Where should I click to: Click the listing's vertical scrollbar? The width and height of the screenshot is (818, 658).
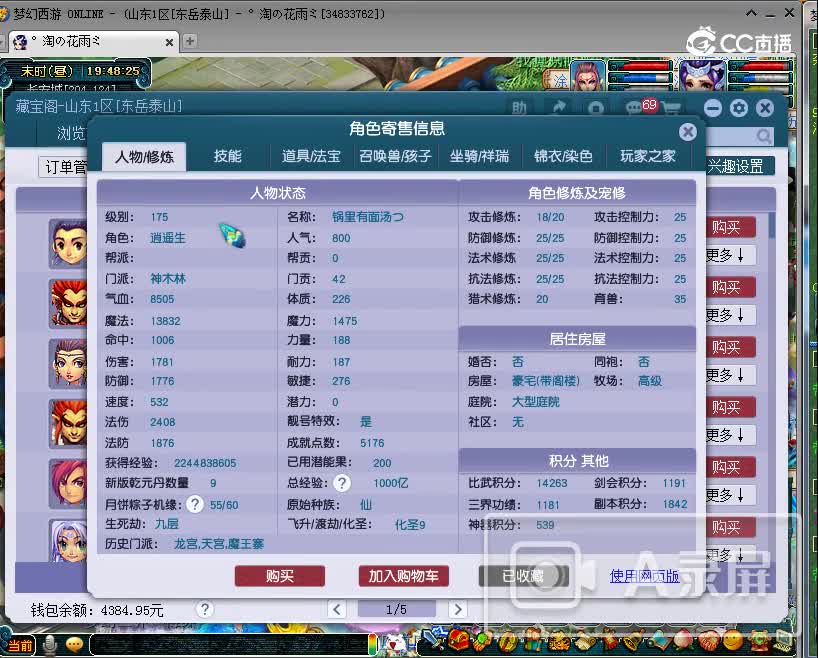[772, 224]
